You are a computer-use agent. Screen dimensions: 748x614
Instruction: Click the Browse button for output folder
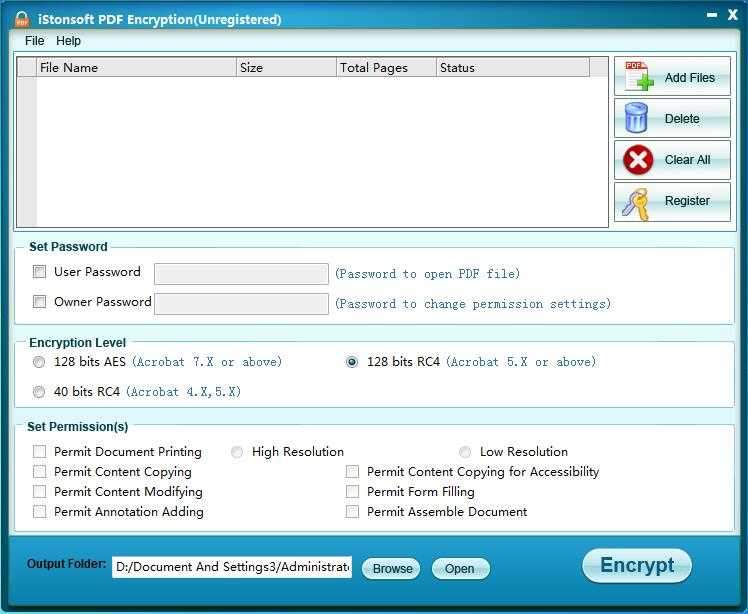391,569
